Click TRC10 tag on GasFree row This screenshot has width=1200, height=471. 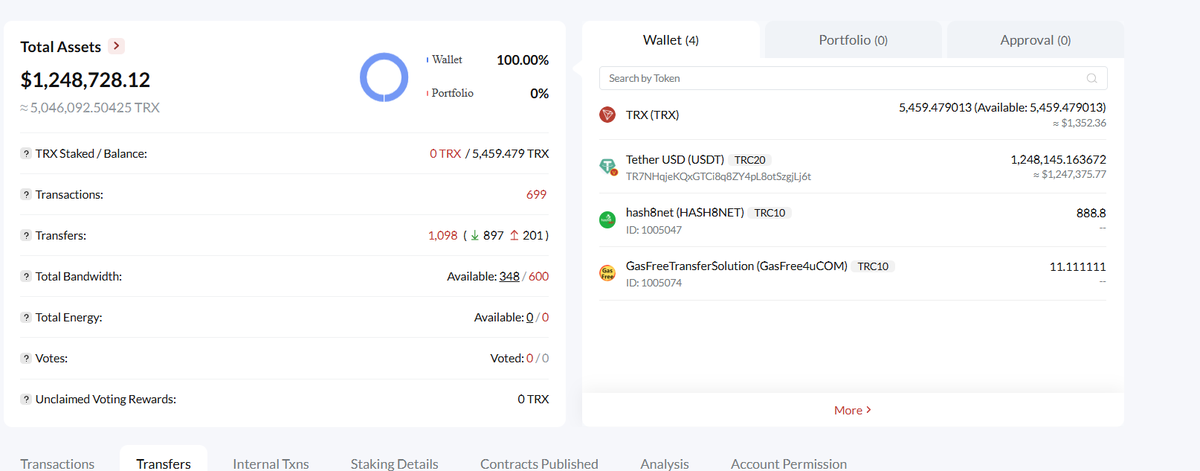pos(874,266)
